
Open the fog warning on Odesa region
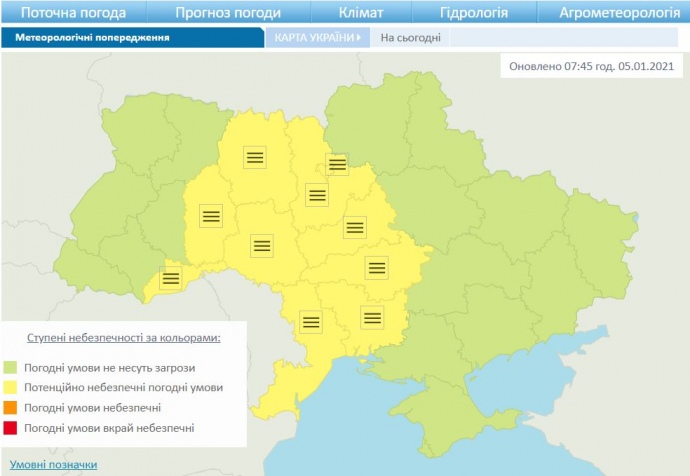(x=311, y=322)
